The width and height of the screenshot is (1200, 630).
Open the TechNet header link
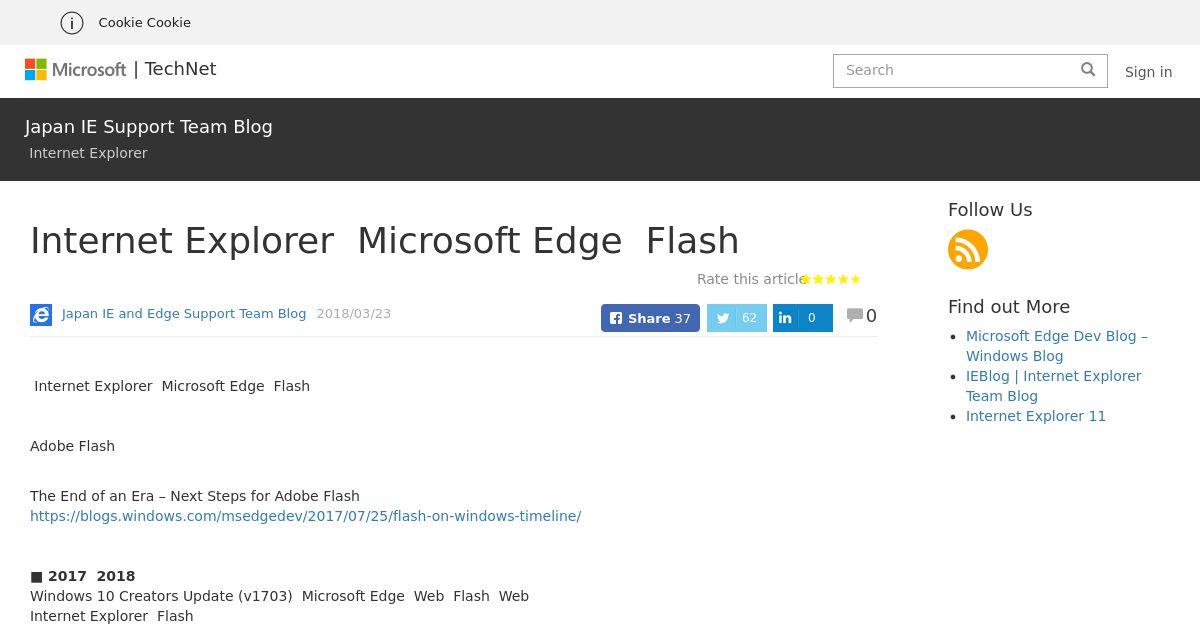pos(180,69)
